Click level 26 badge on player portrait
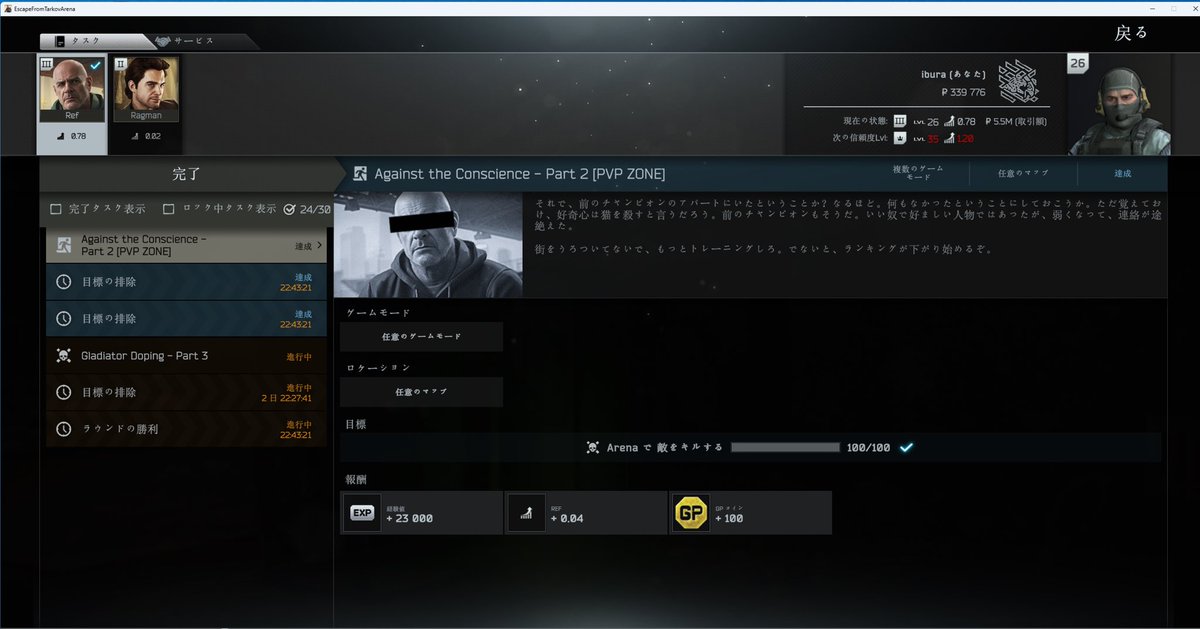The width and height of the screenshot is (1200, 629). (1077, 64)
